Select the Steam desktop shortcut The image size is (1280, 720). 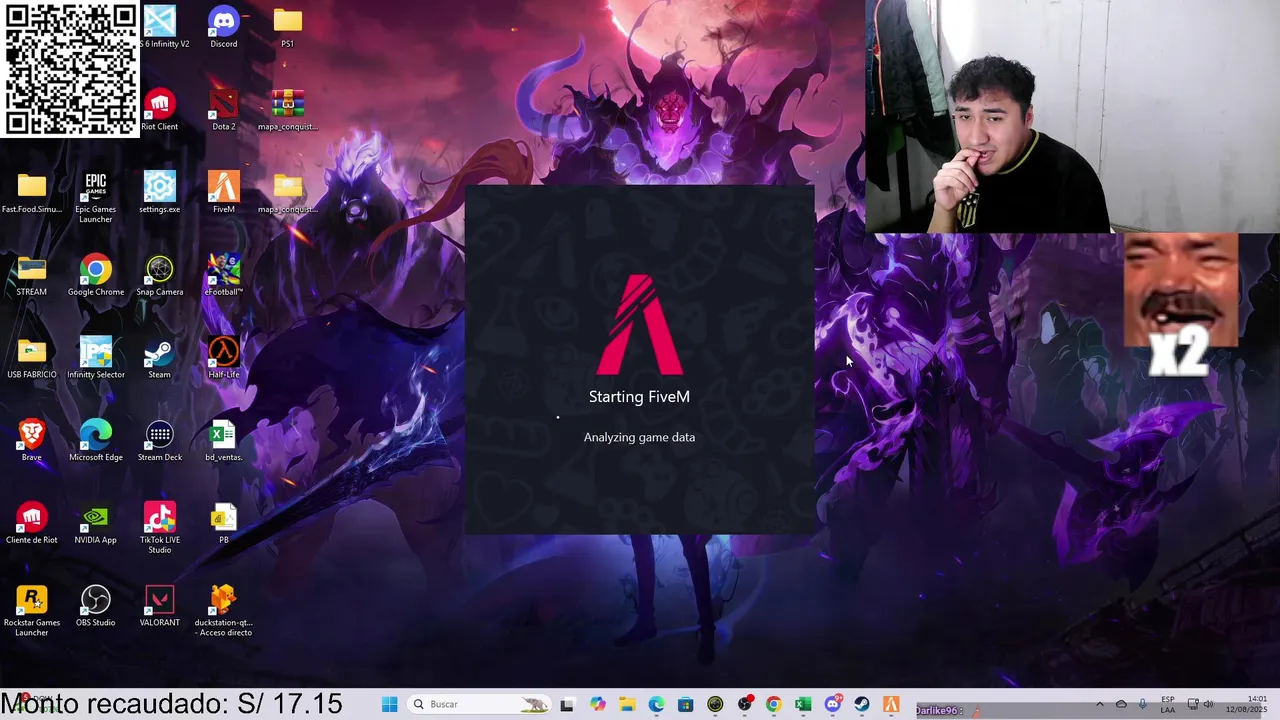[159, 357]
